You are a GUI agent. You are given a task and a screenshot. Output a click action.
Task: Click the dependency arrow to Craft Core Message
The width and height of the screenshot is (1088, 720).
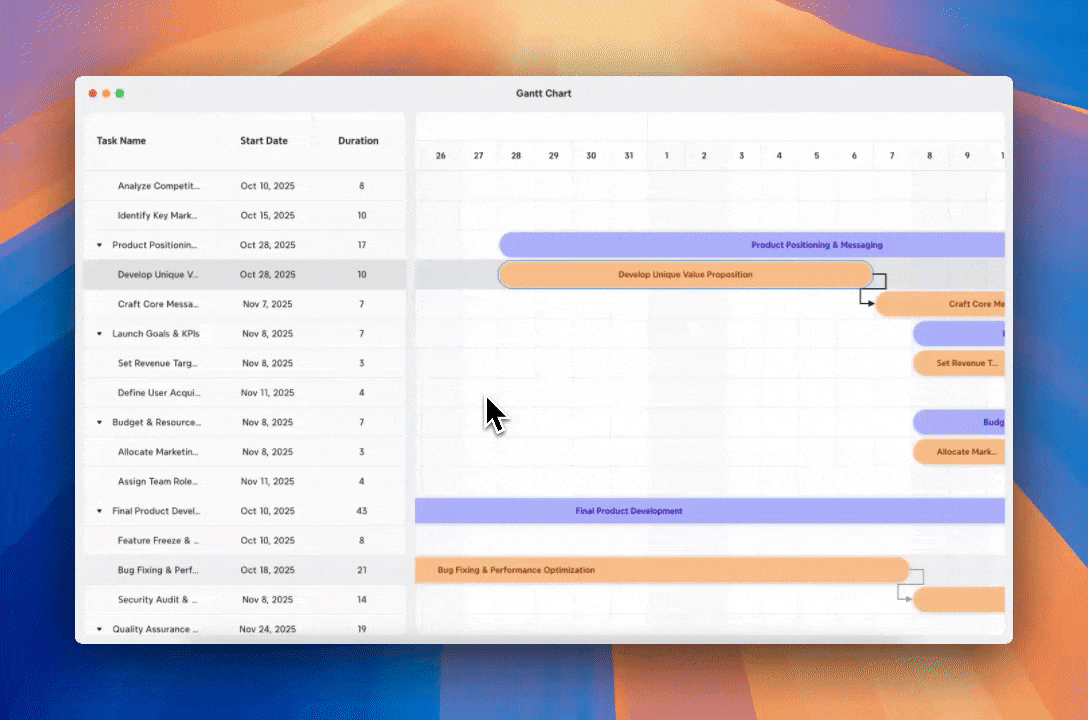(872, 291)
